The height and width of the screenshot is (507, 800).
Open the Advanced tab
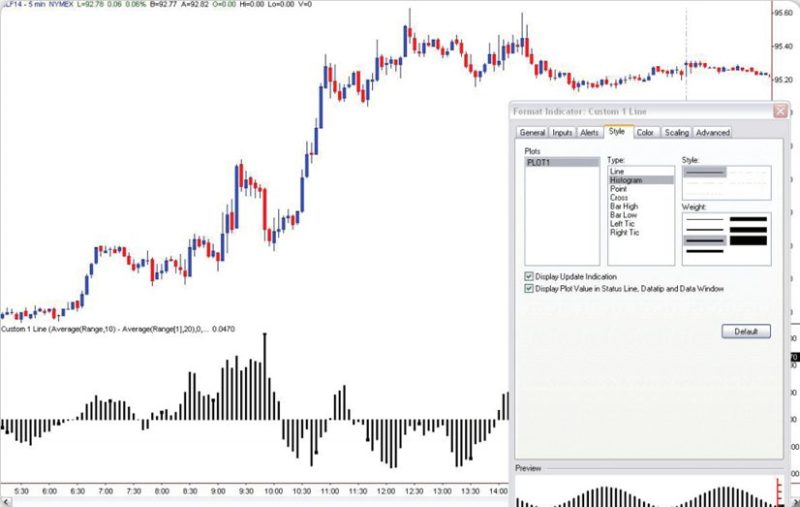tap(713, 133)
